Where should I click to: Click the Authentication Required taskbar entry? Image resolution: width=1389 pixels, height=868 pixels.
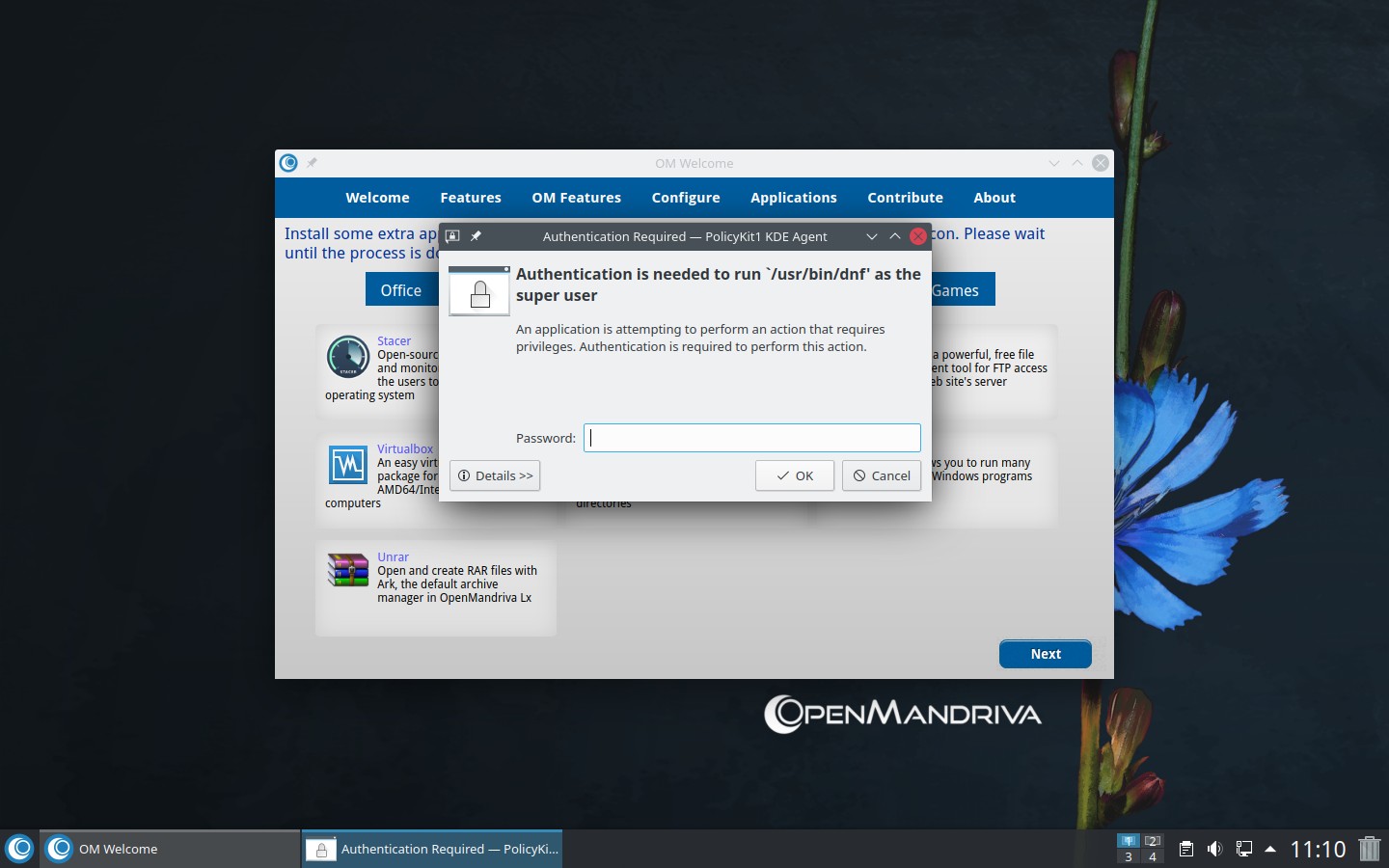click(432, 849)
